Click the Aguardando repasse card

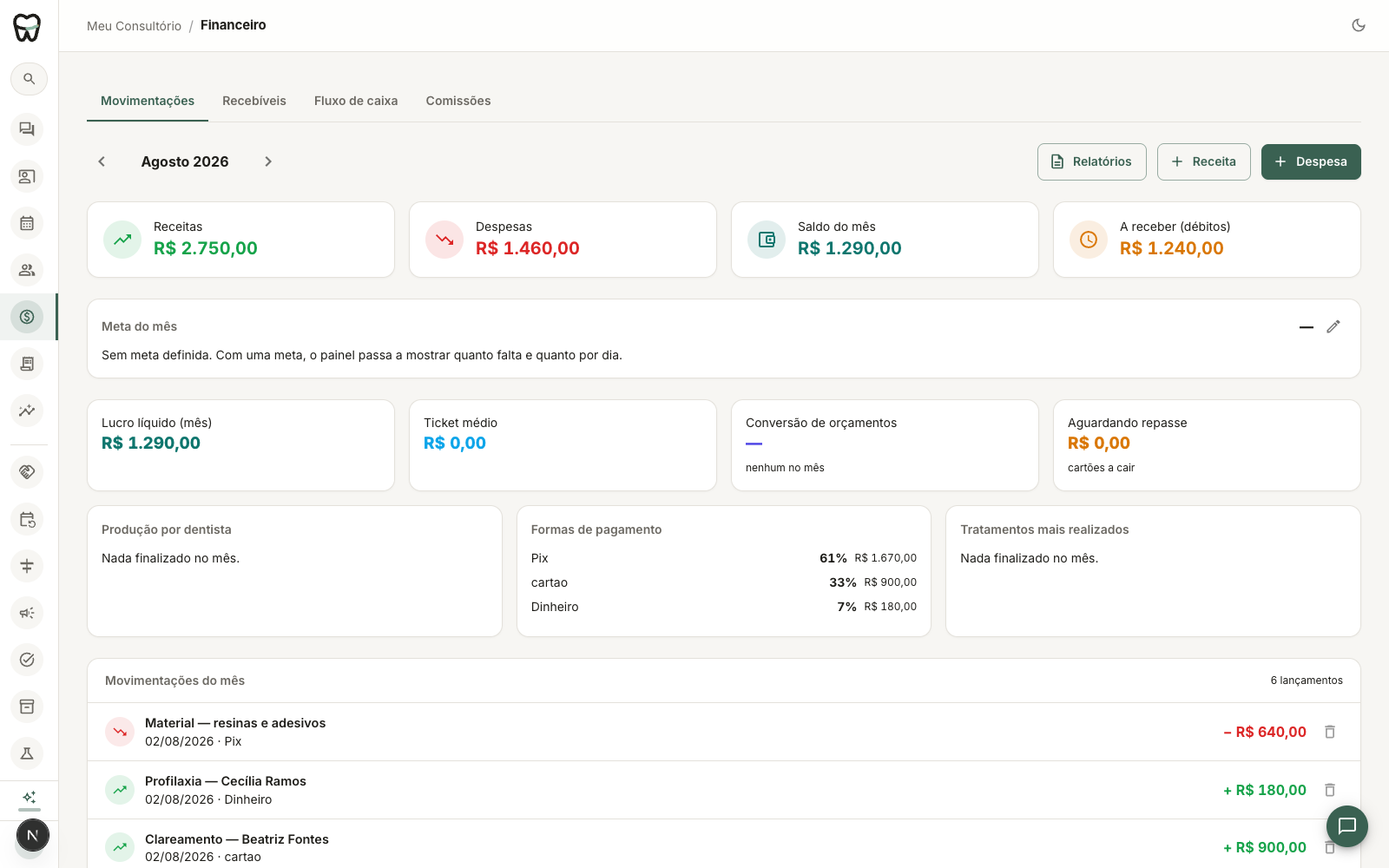1207,445
